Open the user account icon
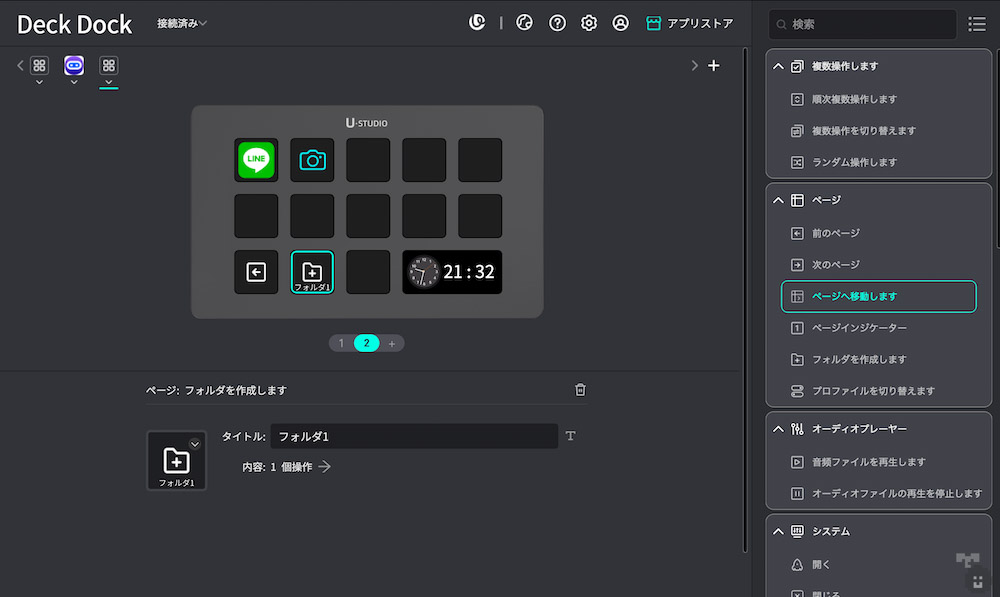The height and width of the screenshot is (597, 1000). [621, 23]
